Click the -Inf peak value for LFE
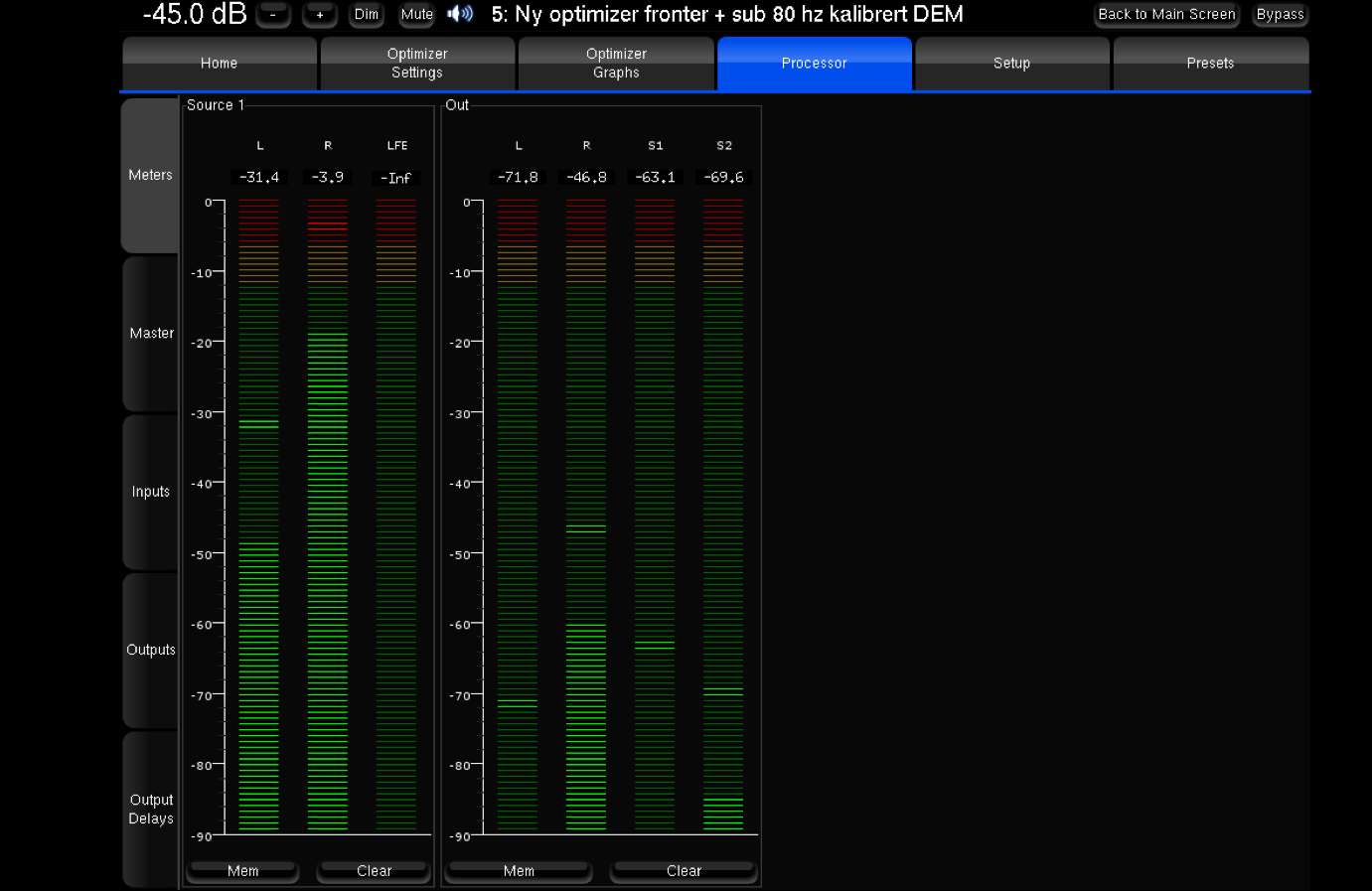Image resolution: width=1372 pixels, height=891 pixels. pyautogui.click(x=395, y=178)
